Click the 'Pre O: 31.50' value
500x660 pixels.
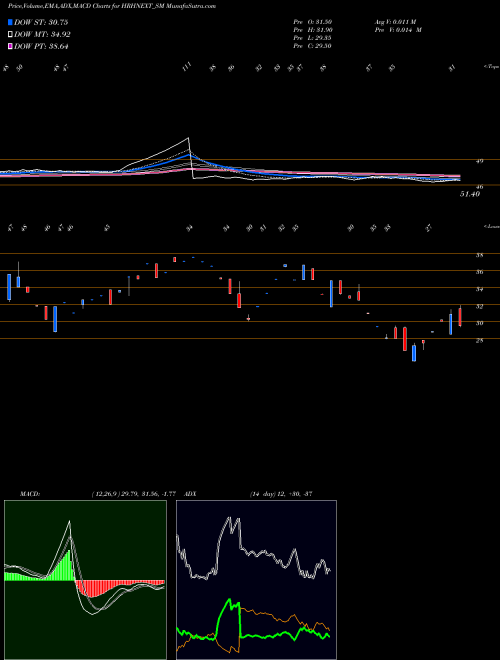(x=312, y=21)
